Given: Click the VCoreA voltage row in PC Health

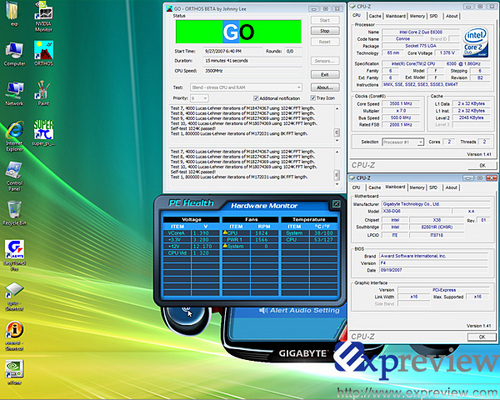Looking at the screenshot, I should pos(191,233).
